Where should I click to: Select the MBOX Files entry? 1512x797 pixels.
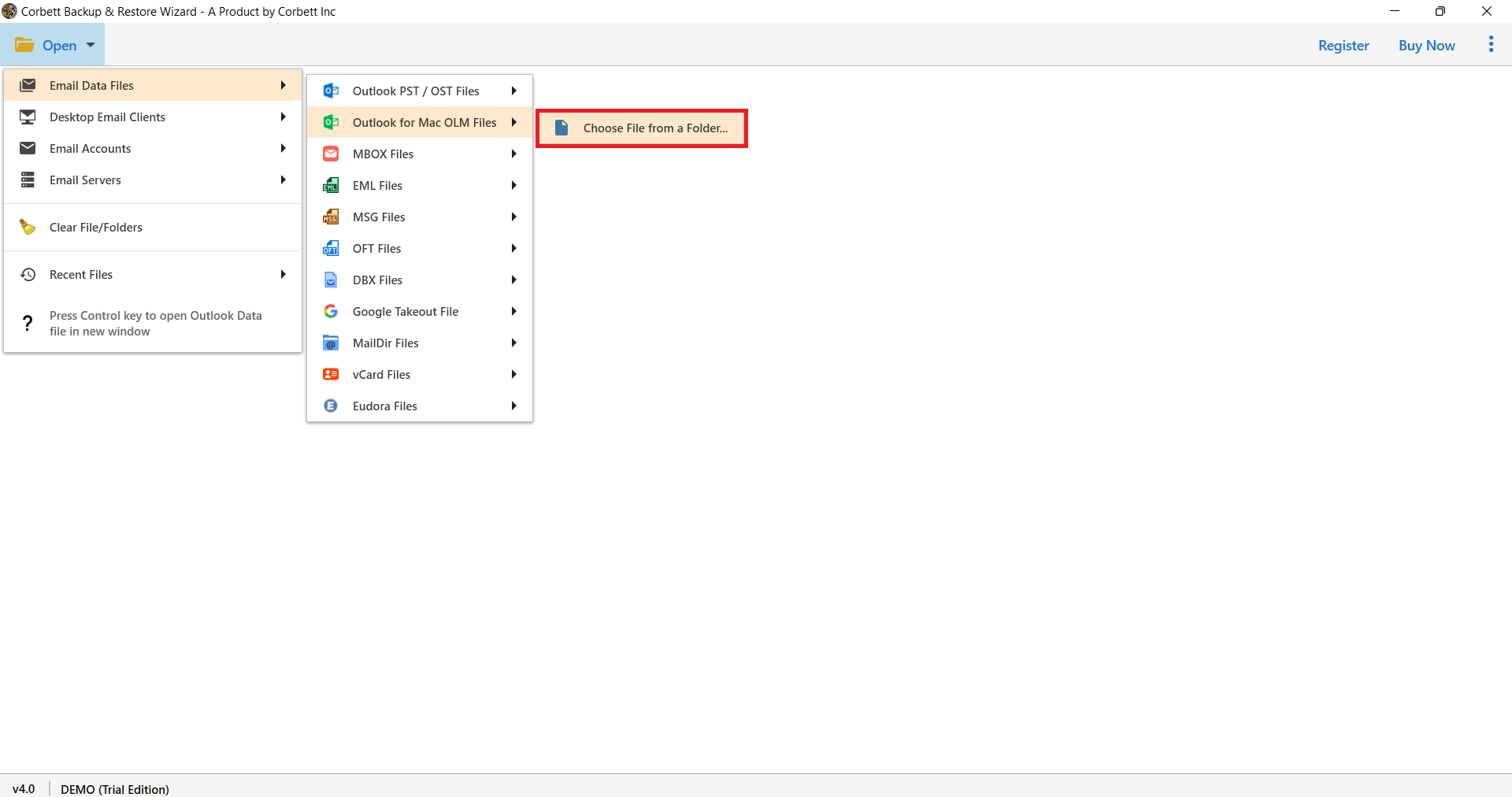pyautogui.click(x=420, y=154)
